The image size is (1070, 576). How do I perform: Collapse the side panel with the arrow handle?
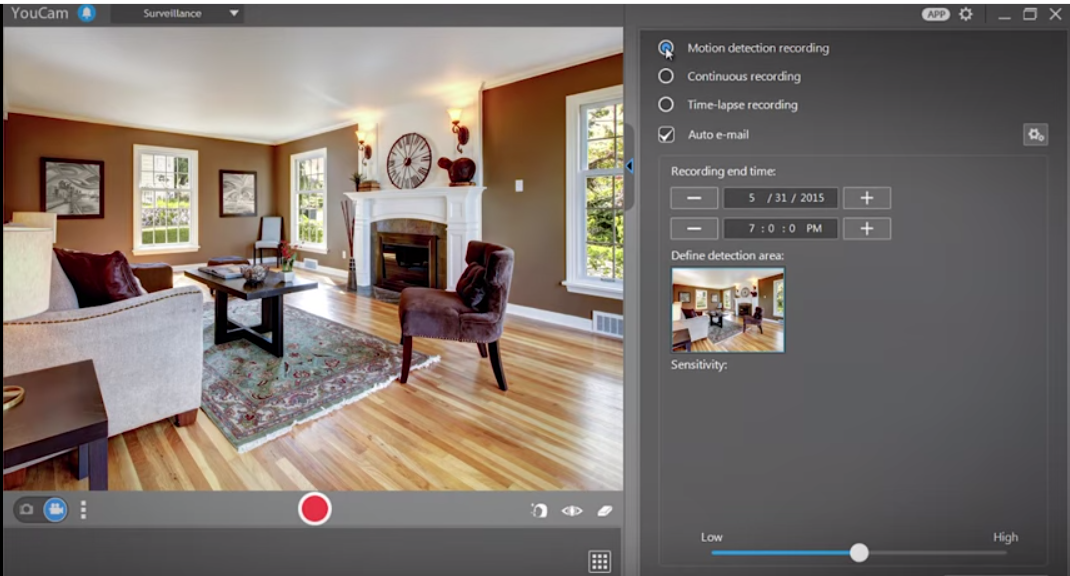(x=630, y=166)
